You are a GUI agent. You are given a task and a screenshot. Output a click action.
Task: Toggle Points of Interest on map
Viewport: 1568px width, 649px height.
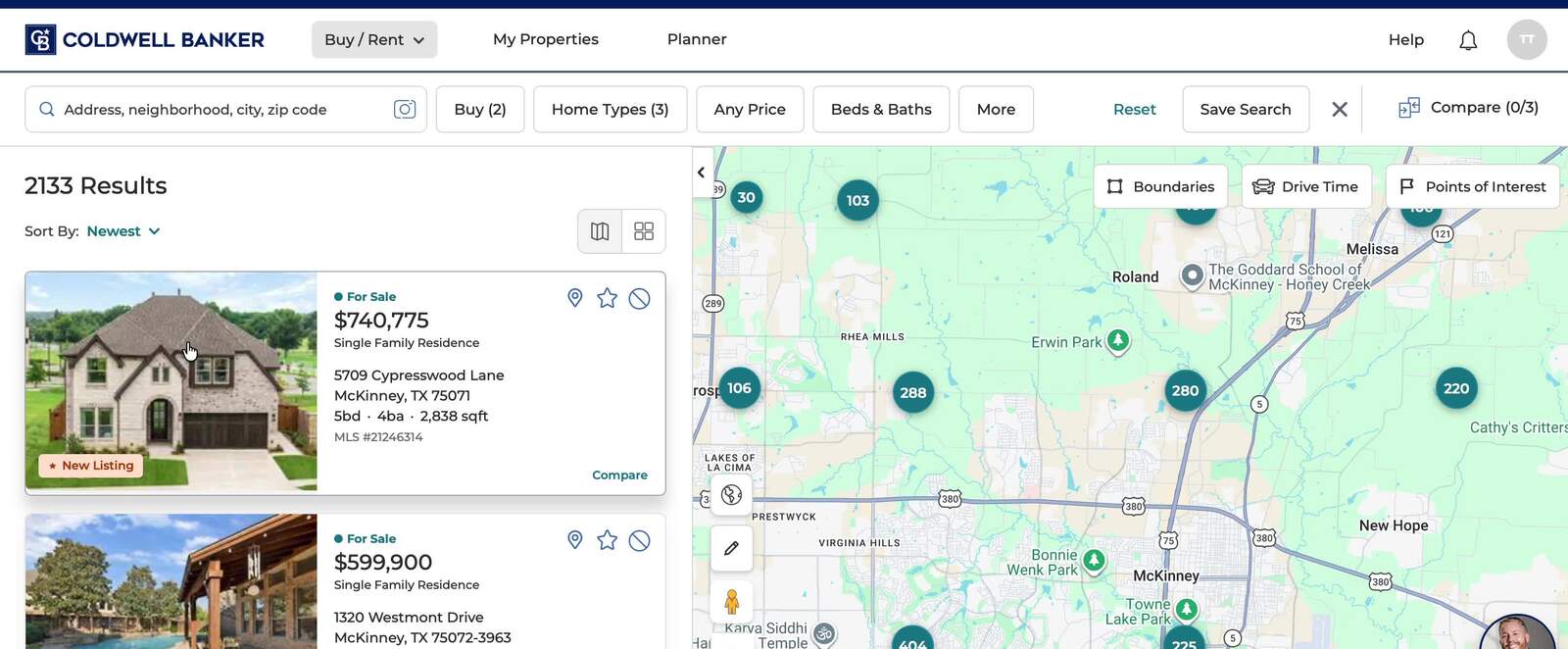pos(1472,186)
